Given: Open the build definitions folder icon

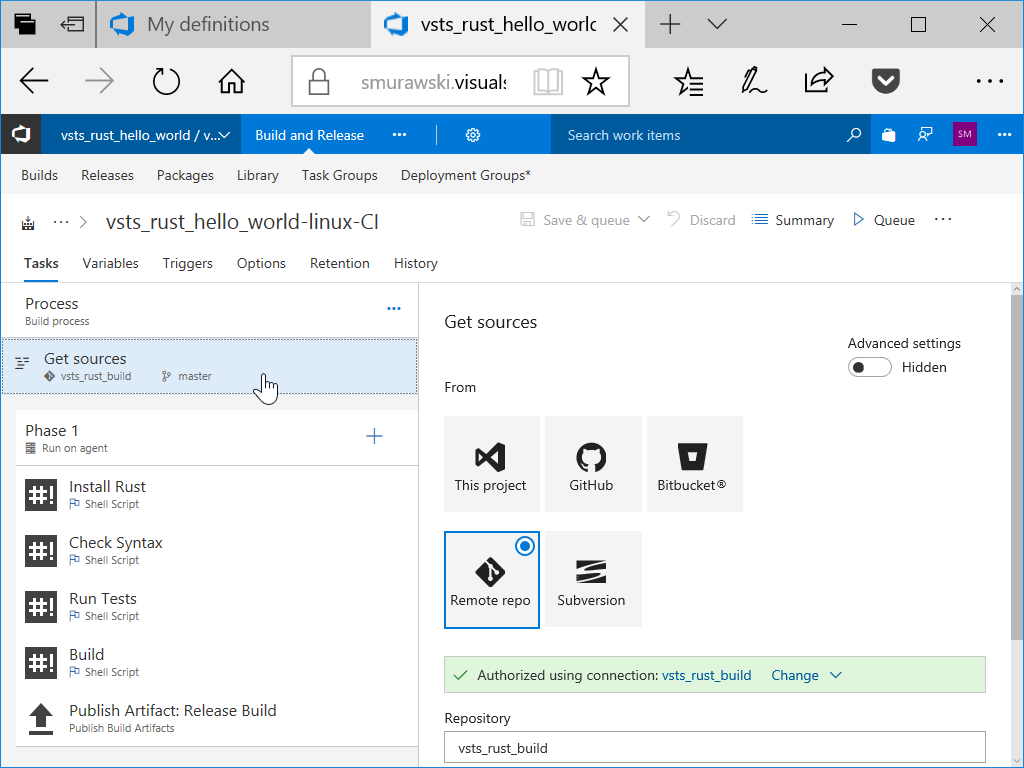Looking at the screenshot, I should 28,223.
